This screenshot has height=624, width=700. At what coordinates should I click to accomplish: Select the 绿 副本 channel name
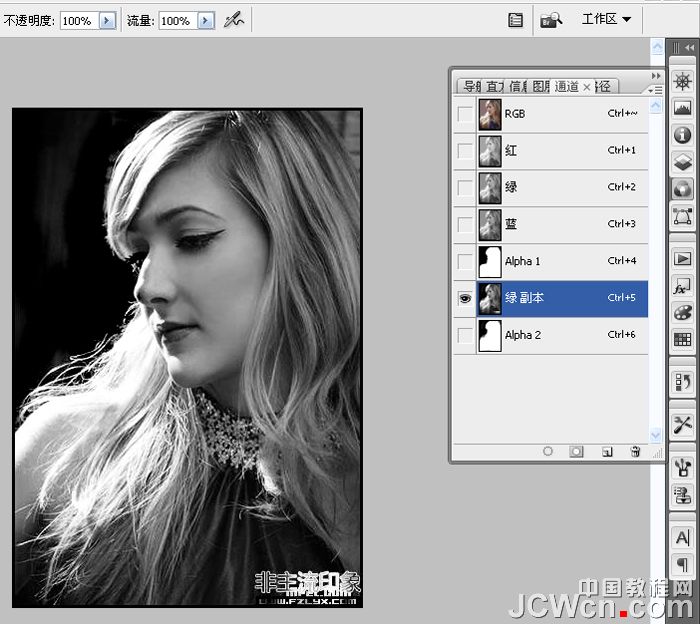pos(524,298)
